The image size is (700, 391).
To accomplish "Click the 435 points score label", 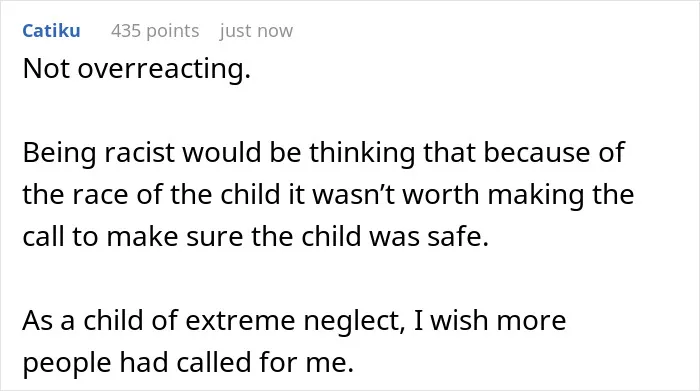I will 155,31.
